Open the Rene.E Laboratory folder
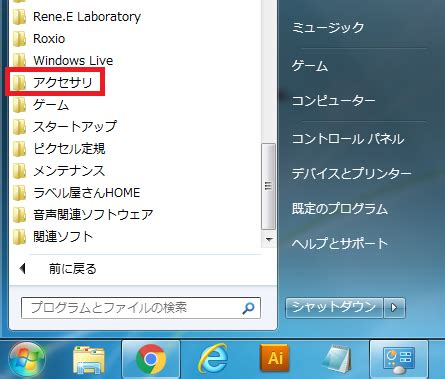The height and width of the screenshot is (379, 445). [x=87, y=17]
